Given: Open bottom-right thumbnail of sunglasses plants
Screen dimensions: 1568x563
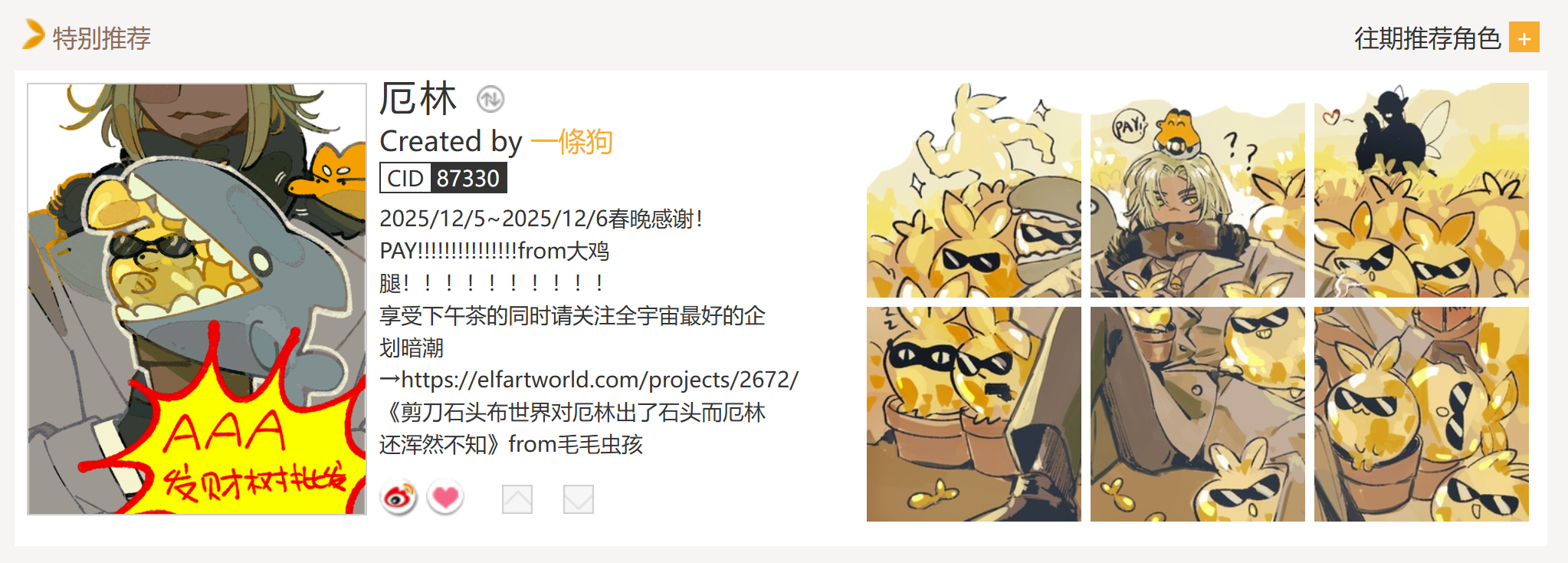Looking at the screenshot, I should tap(1422, 414).
